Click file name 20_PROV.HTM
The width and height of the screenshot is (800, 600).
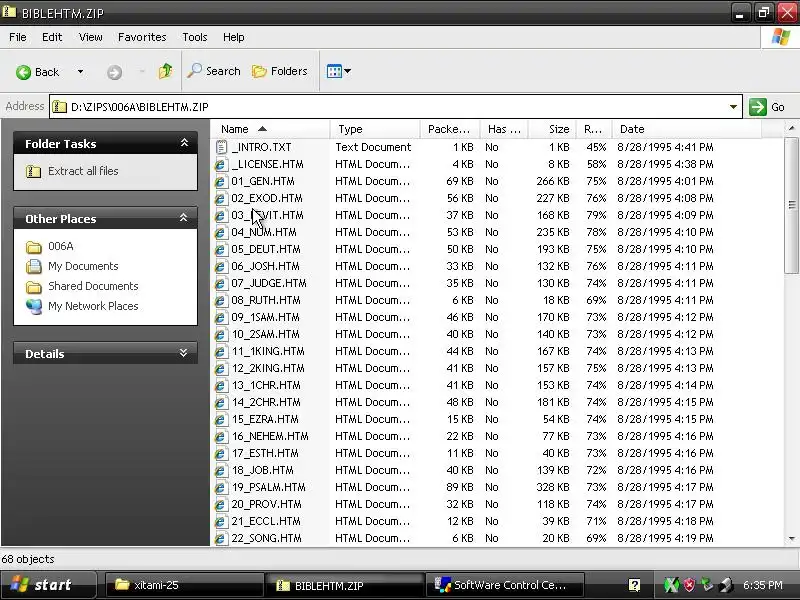(266, 504)
